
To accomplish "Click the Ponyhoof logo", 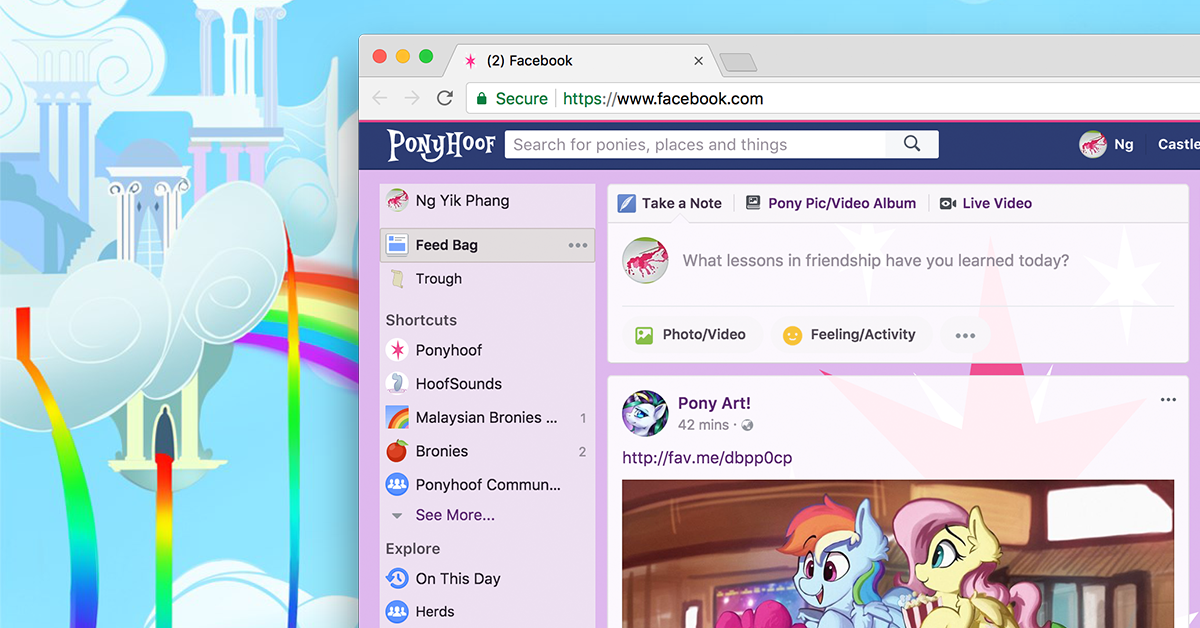I will [441, 145].
